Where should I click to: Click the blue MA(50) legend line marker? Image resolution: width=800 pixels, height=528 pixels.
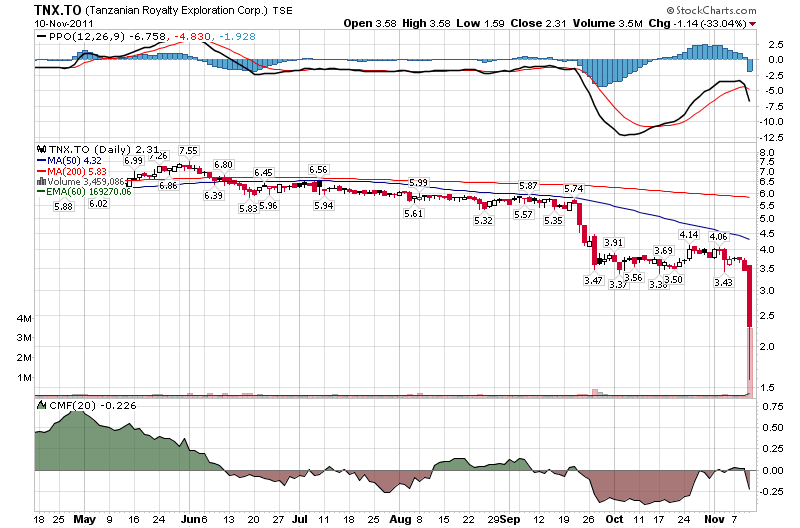pyautogui.click(x=40, y=159)
